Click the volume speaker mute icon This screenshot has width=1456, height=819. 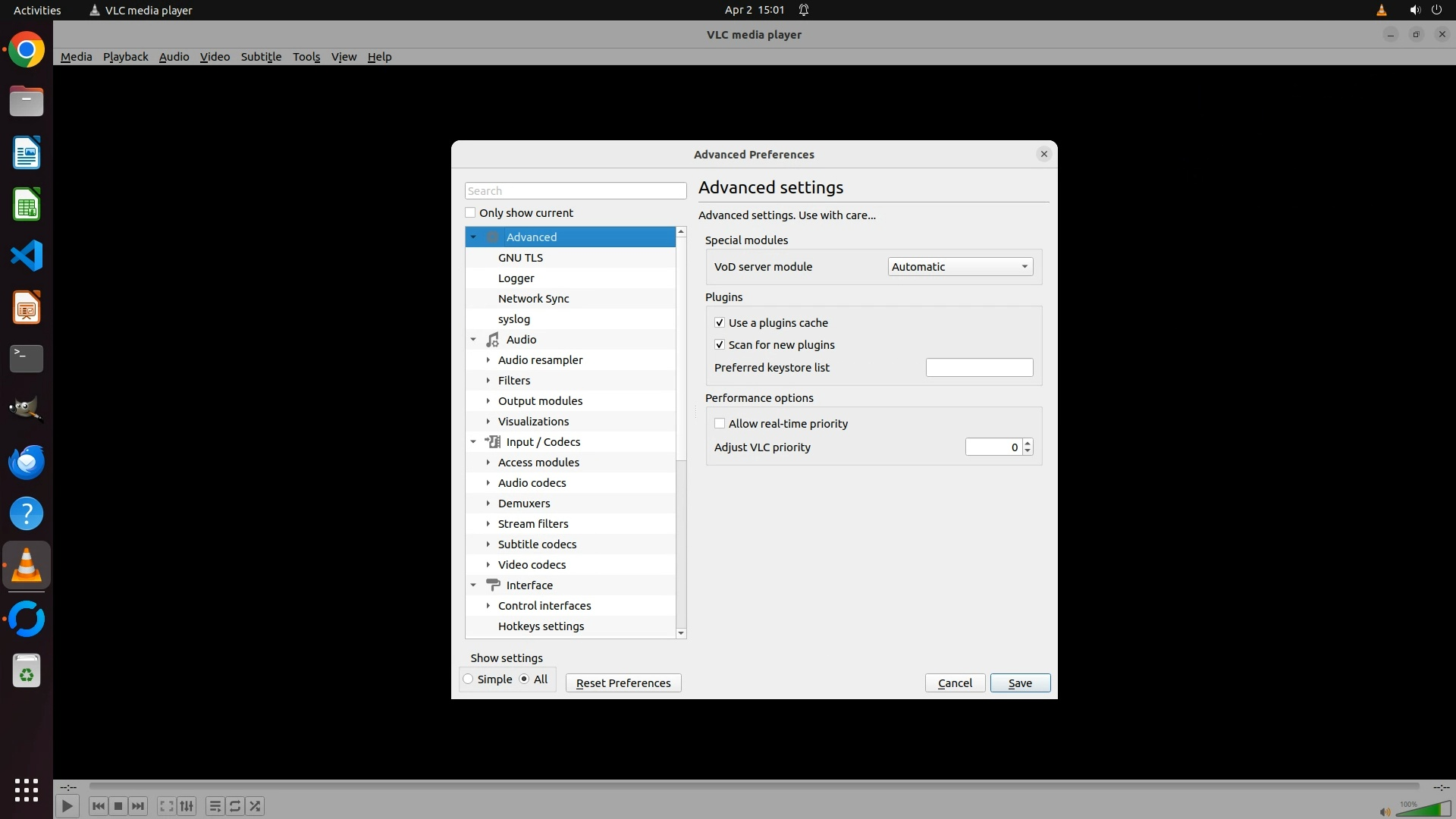click(x=1385, y=811)
